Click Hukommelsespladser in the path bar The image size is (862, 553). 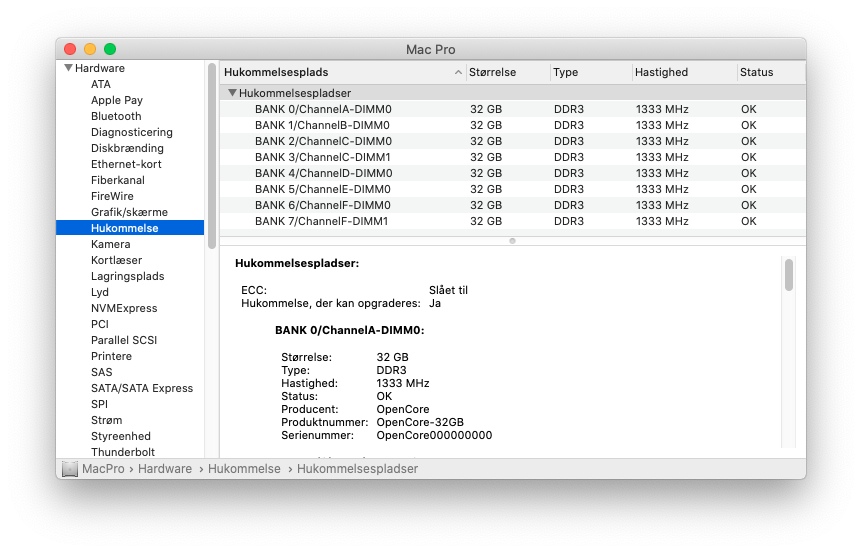(x=357, y=469)
